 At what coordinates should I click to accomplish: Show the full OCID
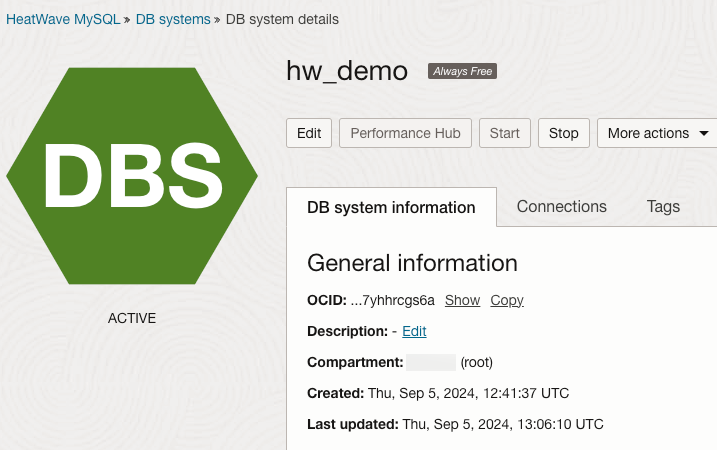click(x=462, y=300)
